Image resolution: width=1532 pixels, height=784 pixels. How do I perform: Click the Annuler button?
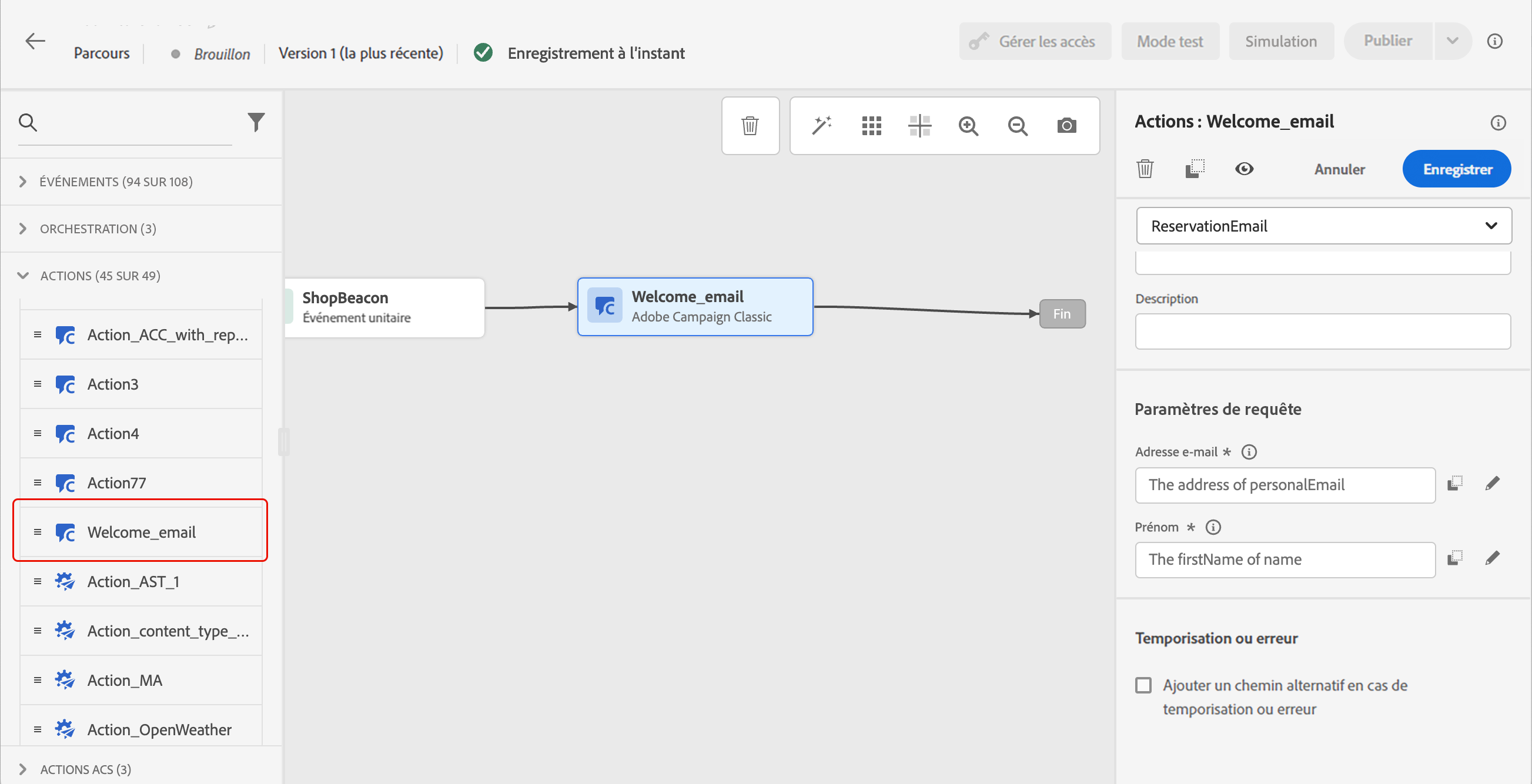[x=1339, y=169]
